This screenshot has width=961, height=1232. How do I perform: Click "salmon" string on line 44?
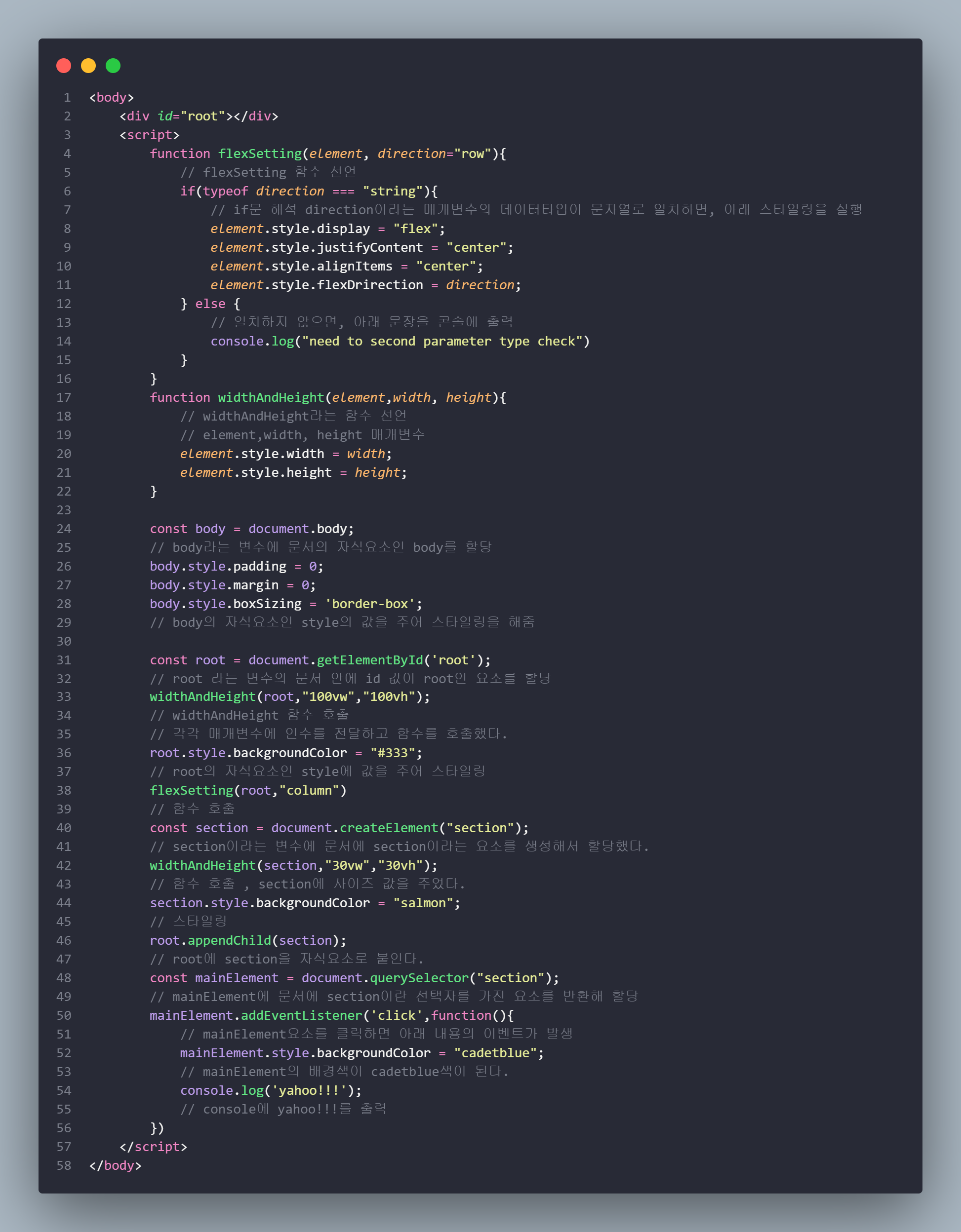pyautogui.click(x=423, y=903)
